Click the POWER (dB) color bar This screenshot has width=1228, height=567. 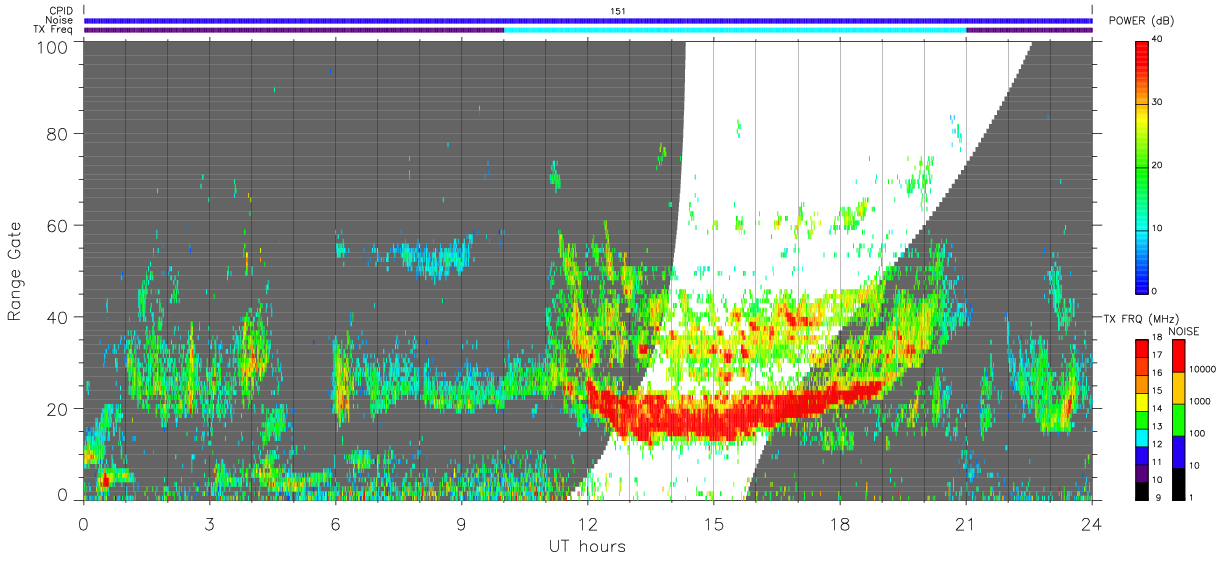coord(1141,166)
